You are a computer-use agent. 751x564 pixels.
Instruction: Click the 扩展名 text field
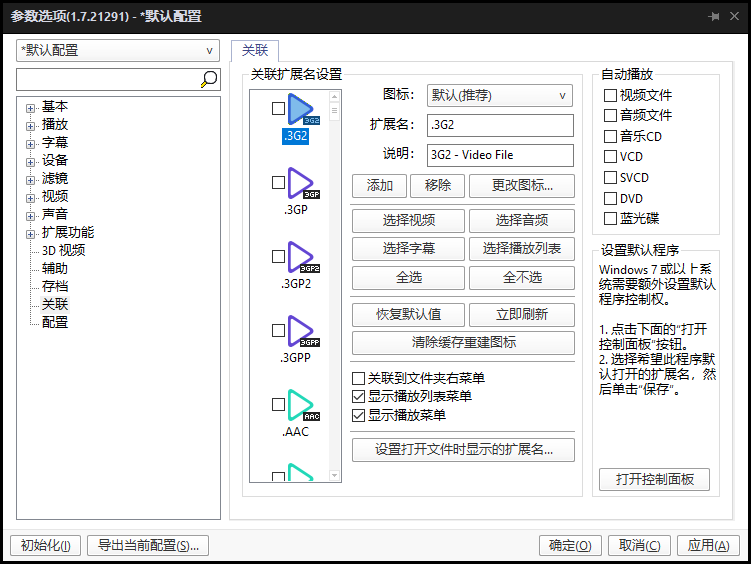click(x=499, y=125)
